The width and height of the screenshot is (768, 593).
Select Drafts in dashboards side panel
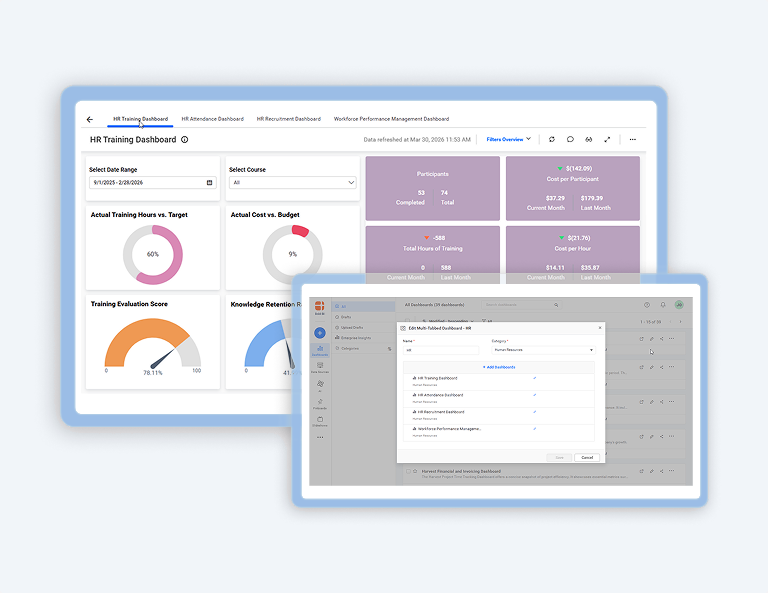pos(363,317)
